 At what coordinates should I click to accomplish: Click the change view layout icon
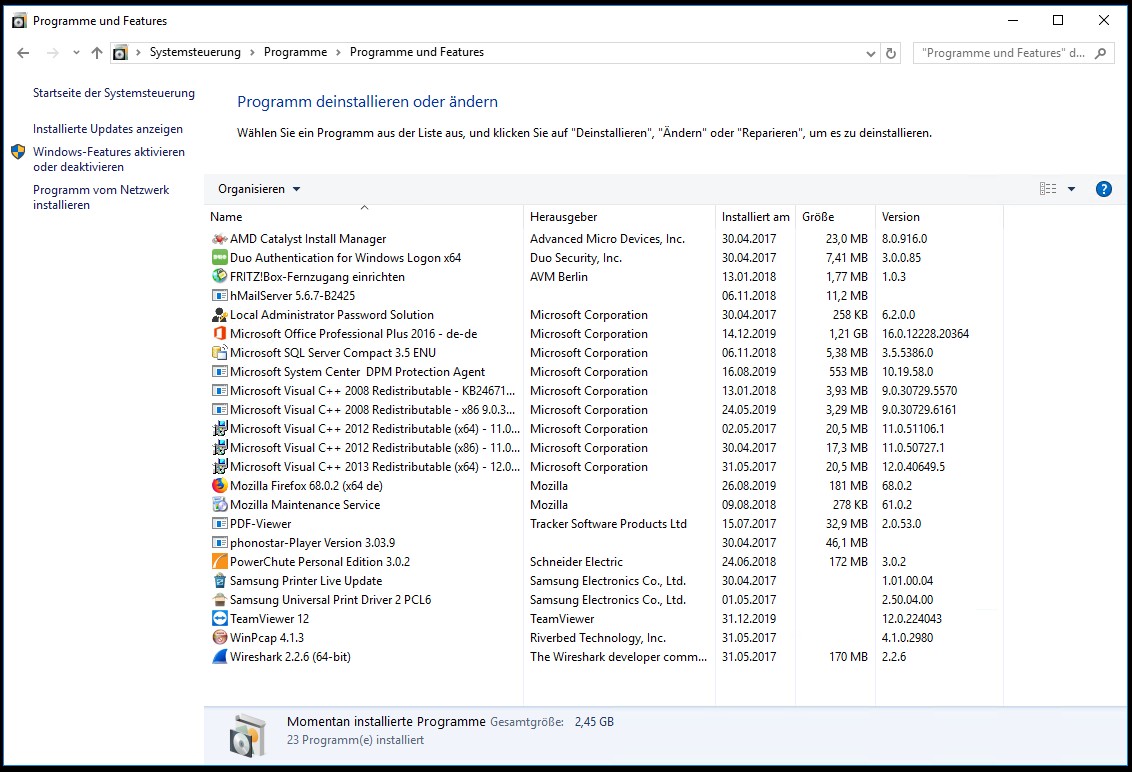click(x=1048, y=189)
